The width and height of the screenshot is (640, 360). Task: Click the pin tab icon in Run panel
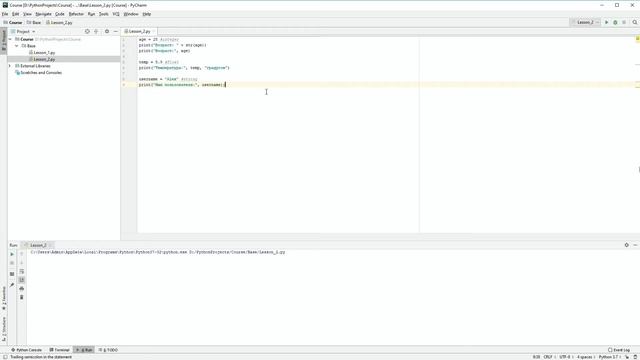click(x=12, y=285)
